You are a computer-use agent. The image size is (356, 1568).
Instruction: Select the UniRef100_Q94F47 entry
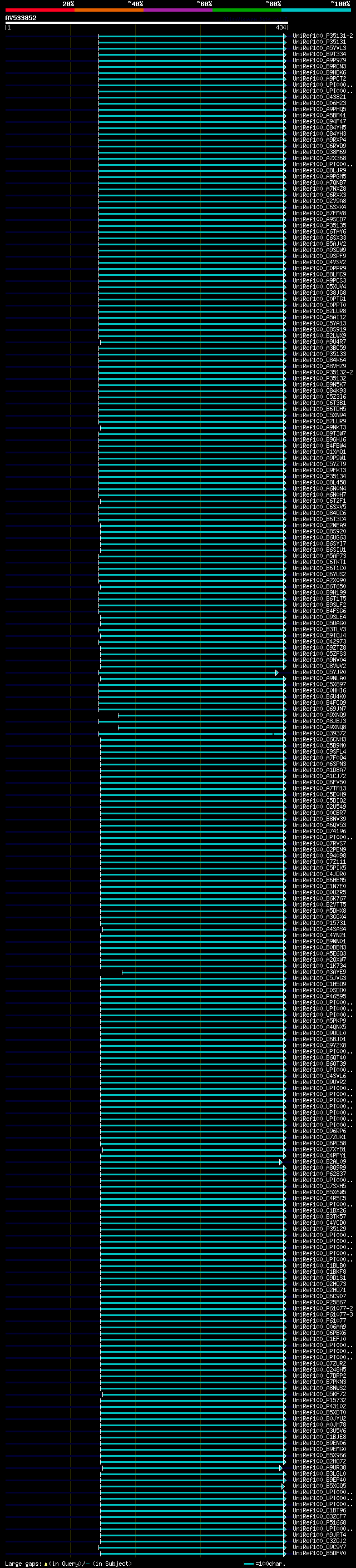319,121
